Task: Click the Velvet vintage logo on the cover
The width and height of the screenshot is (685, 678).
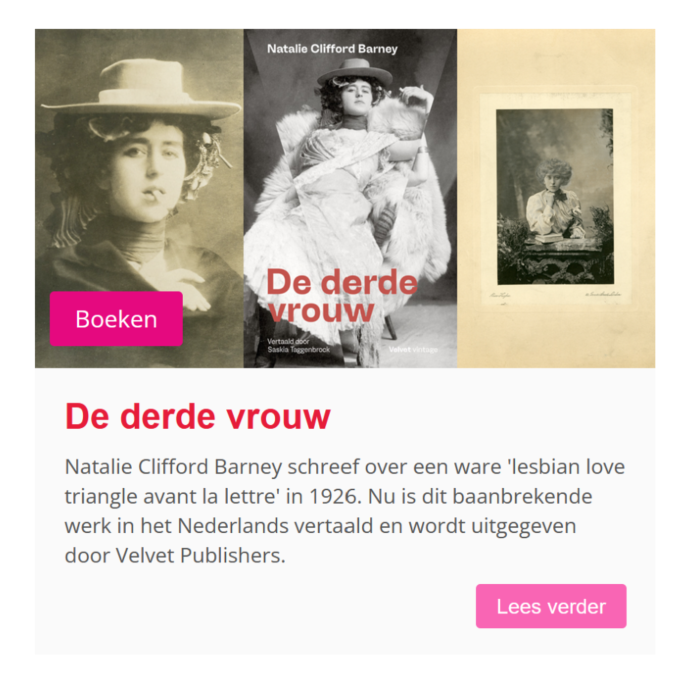Action: pos(413,349)
